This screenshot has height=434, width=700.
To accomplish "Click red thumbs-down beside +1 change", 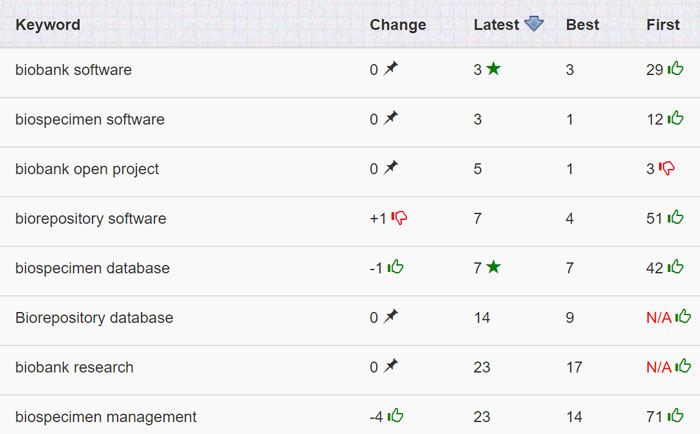I will pos(400,218).
